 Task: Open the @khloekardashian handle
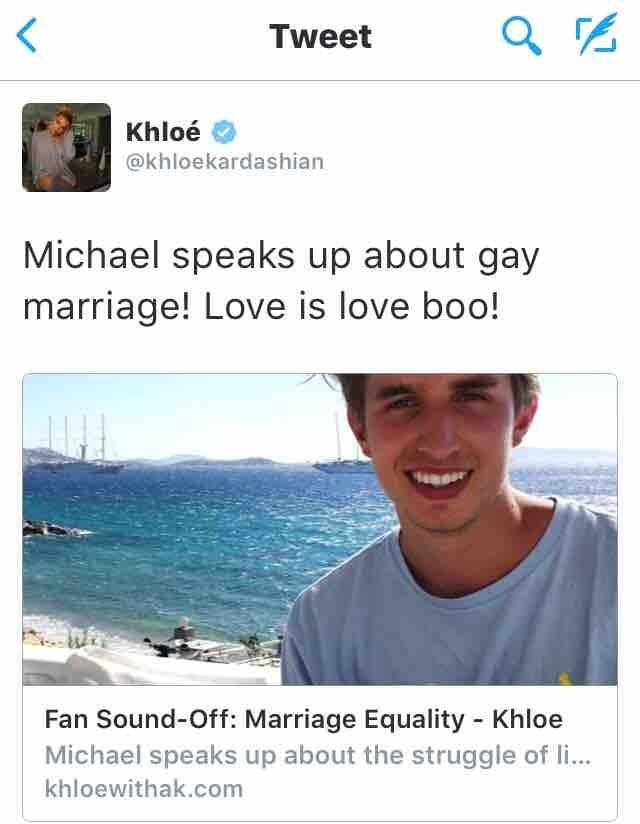[225, 161]
